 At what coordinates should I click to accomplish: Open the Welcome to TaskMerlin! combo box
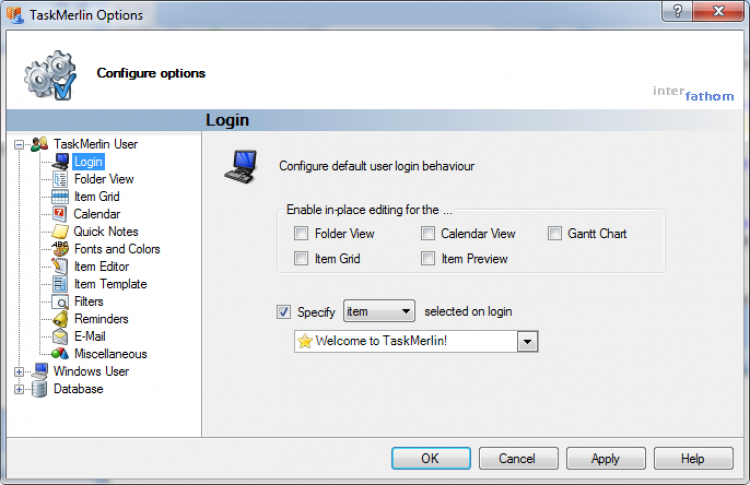[x=527, y=342]
